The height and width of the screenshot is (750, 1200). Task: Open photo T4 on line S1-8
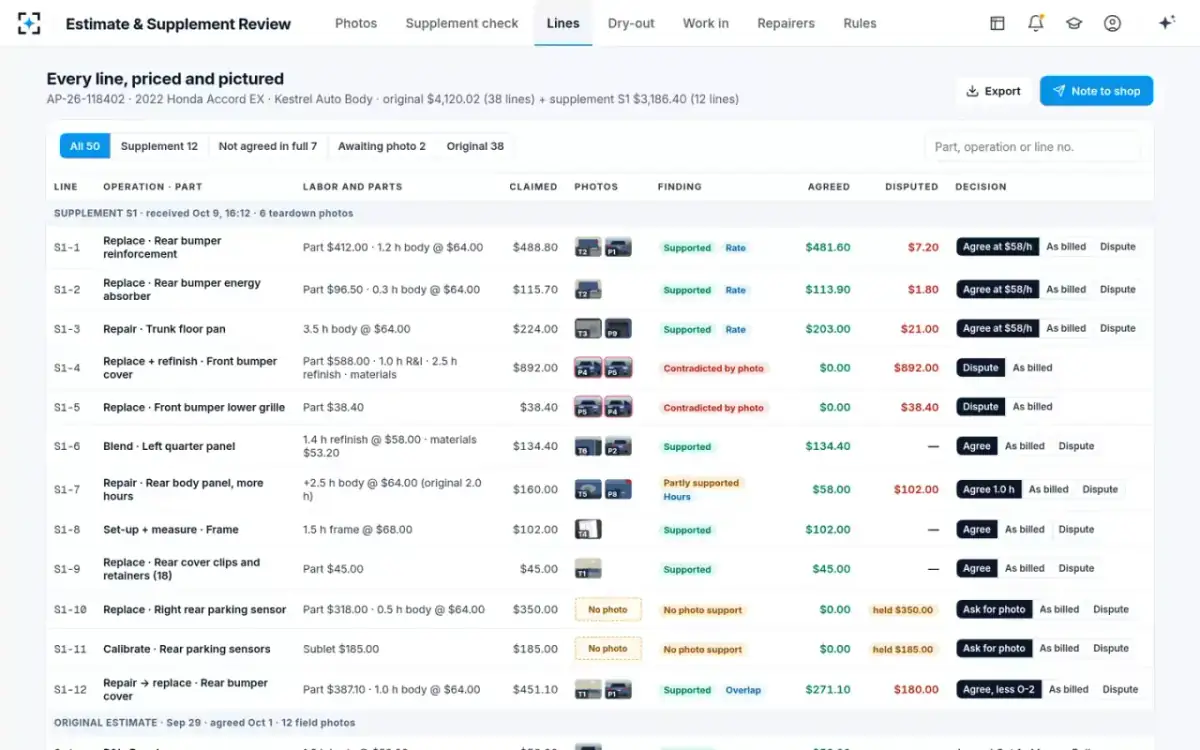coord(588,529)
